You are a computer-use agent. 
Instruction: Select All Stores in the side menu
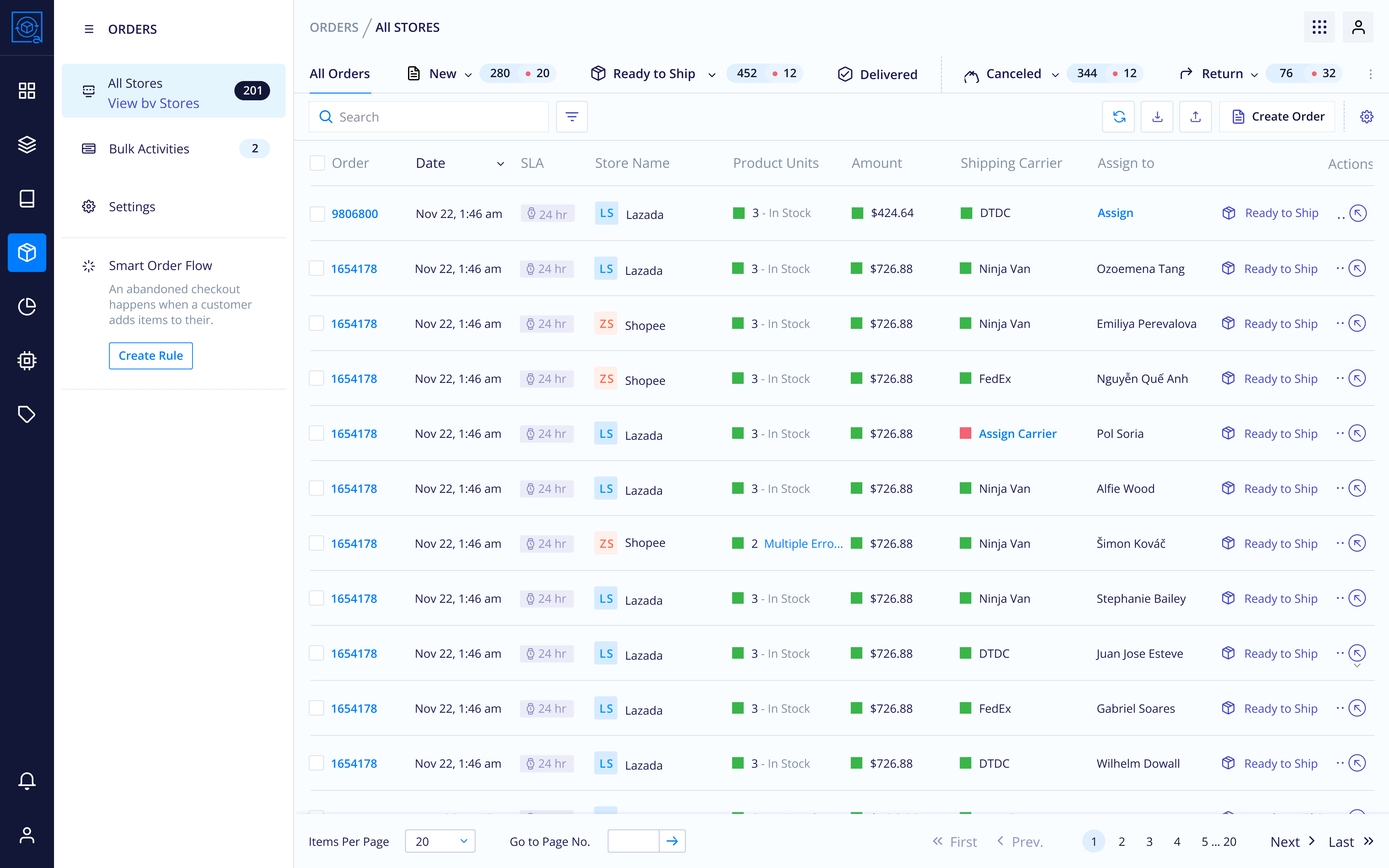[173, 91]
